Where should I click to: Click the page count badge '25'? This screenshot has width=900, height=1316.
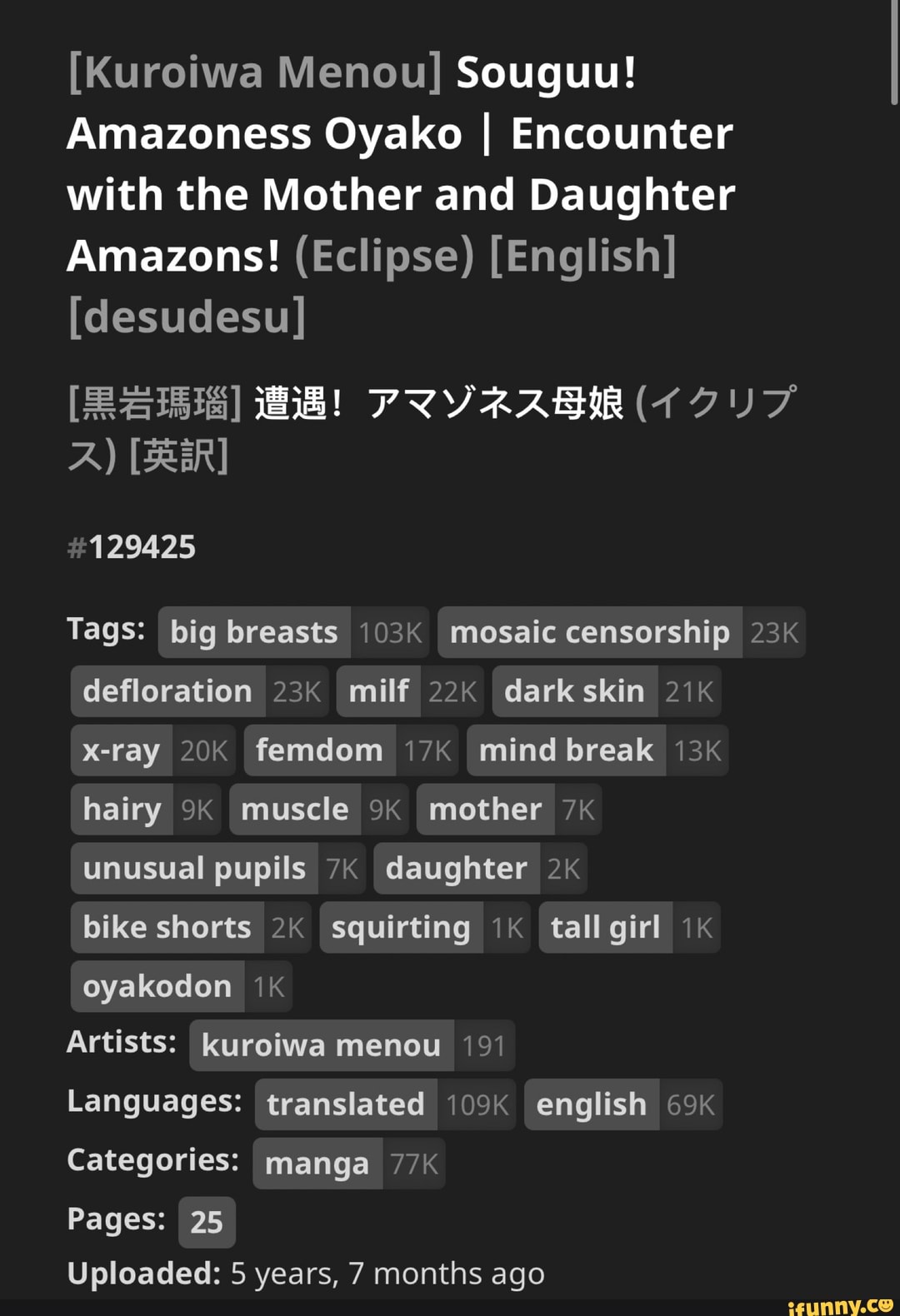(207, 1223)
